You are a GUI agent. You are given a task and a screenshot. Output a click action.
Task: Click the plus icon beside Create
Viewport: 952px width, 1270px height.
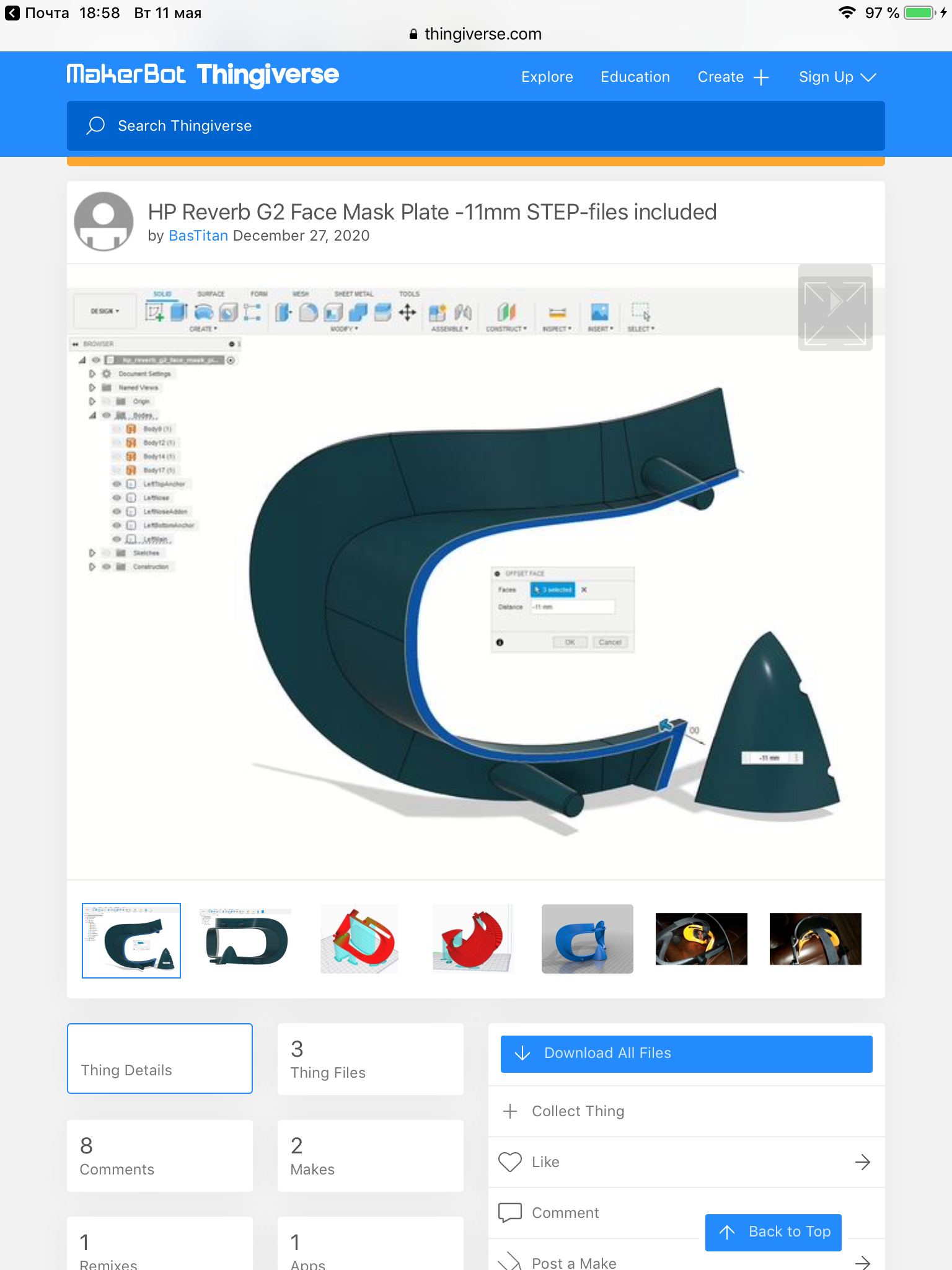point(761,78)
